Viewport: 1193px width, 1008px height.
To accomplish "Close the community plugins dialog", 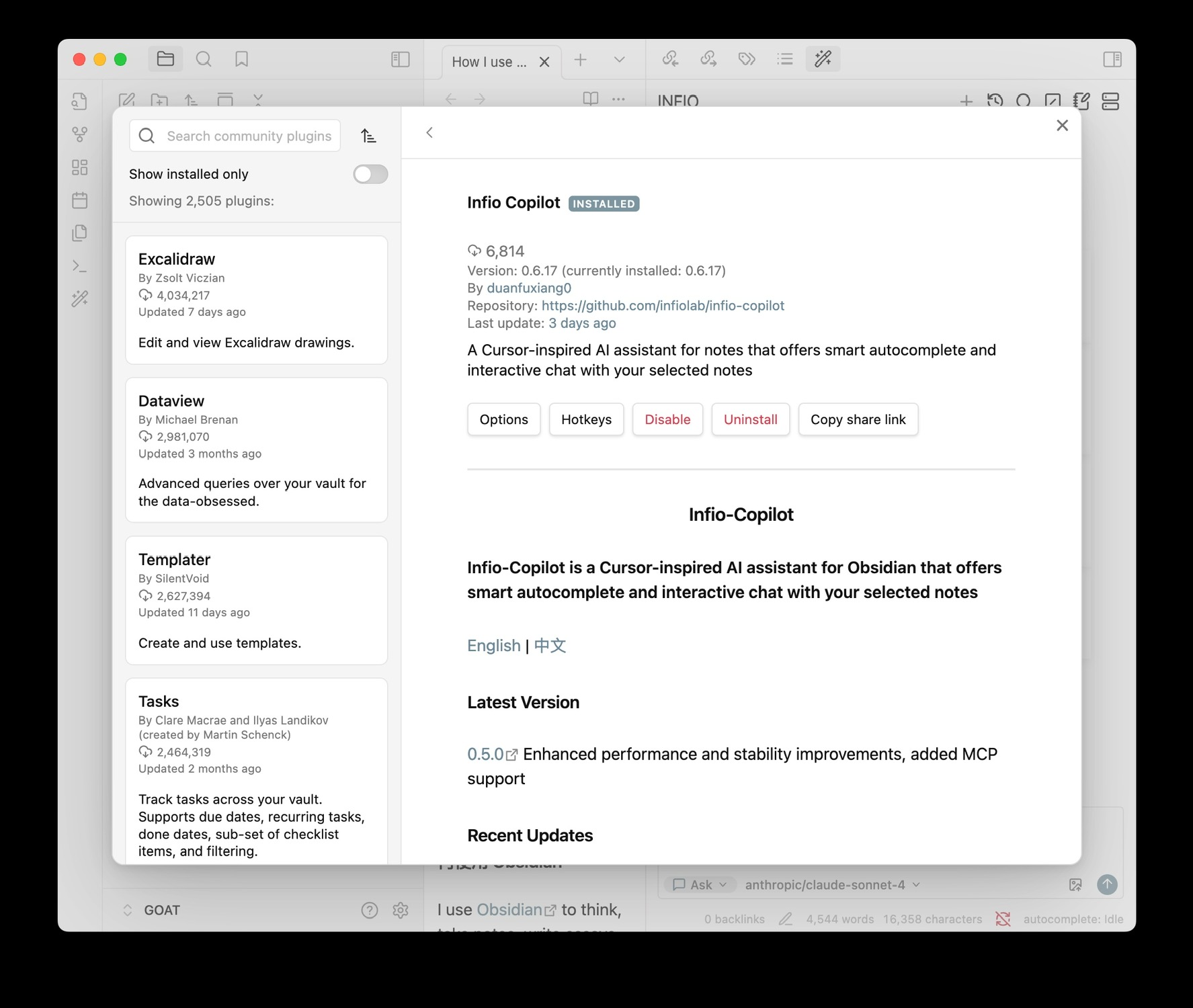I will click(1062, 126).
